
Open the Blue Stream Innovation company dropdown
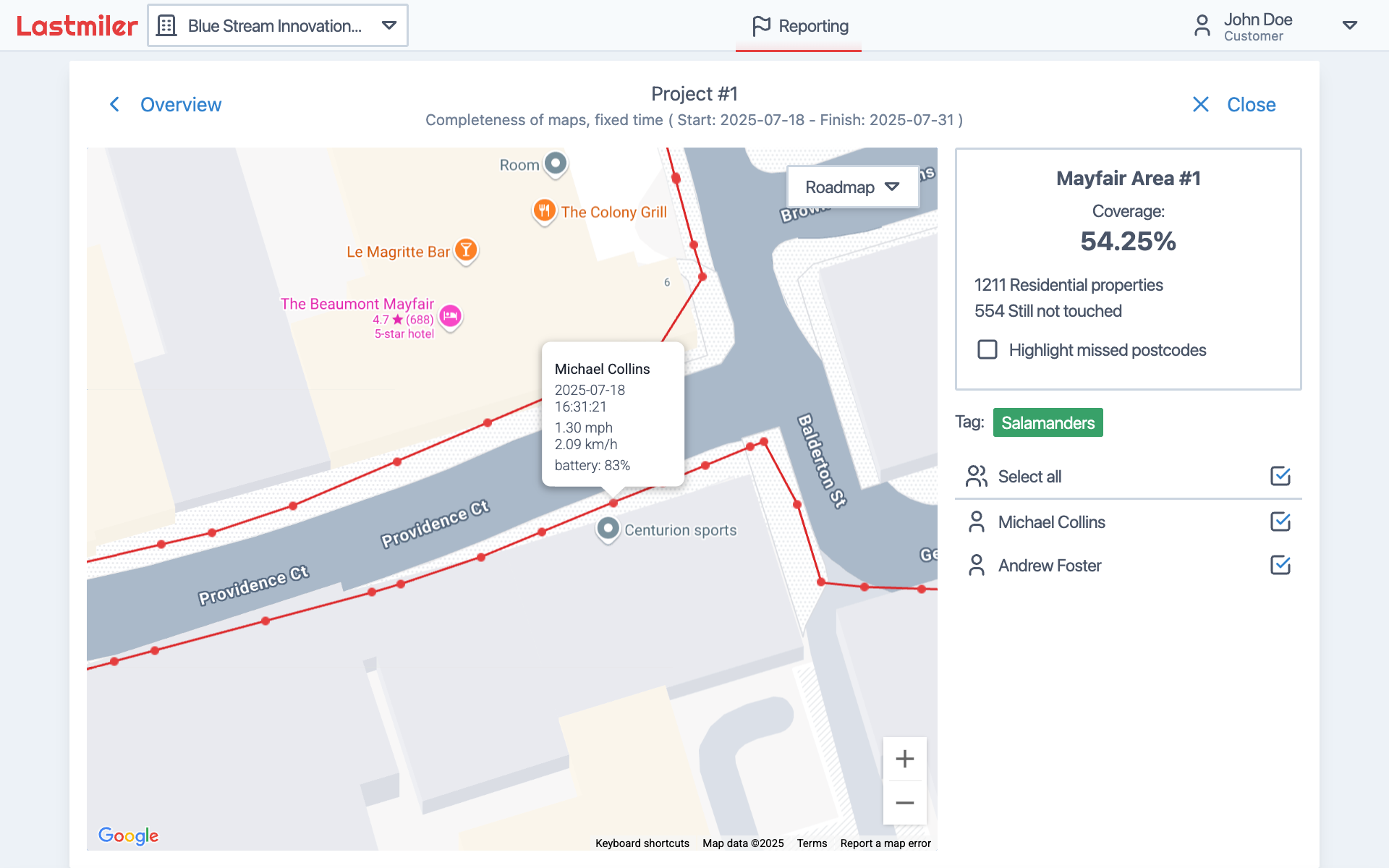[x=278, y=26]
